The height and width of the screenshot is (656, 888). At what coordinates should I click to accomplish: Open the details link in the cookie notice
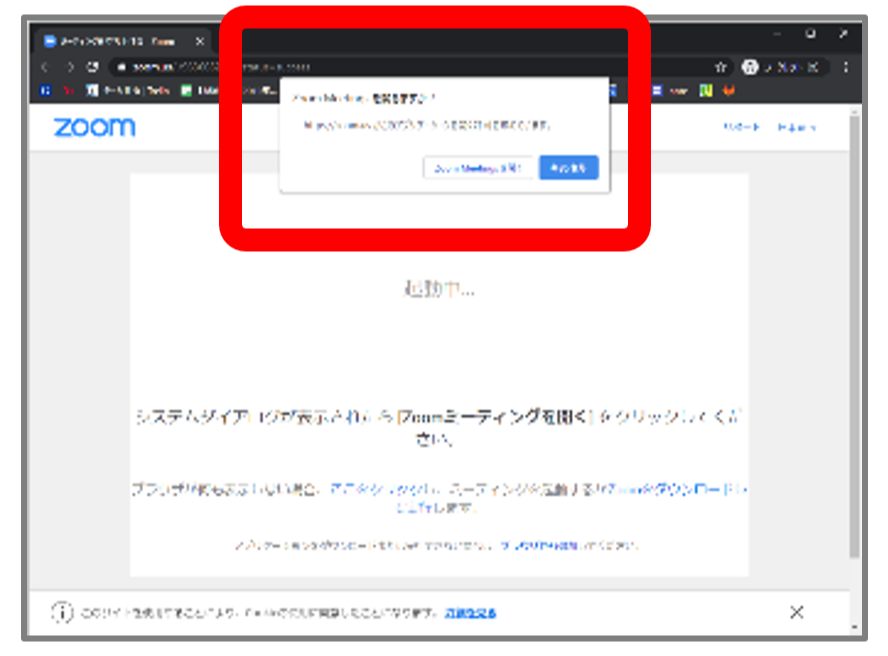tap(470, 613)
